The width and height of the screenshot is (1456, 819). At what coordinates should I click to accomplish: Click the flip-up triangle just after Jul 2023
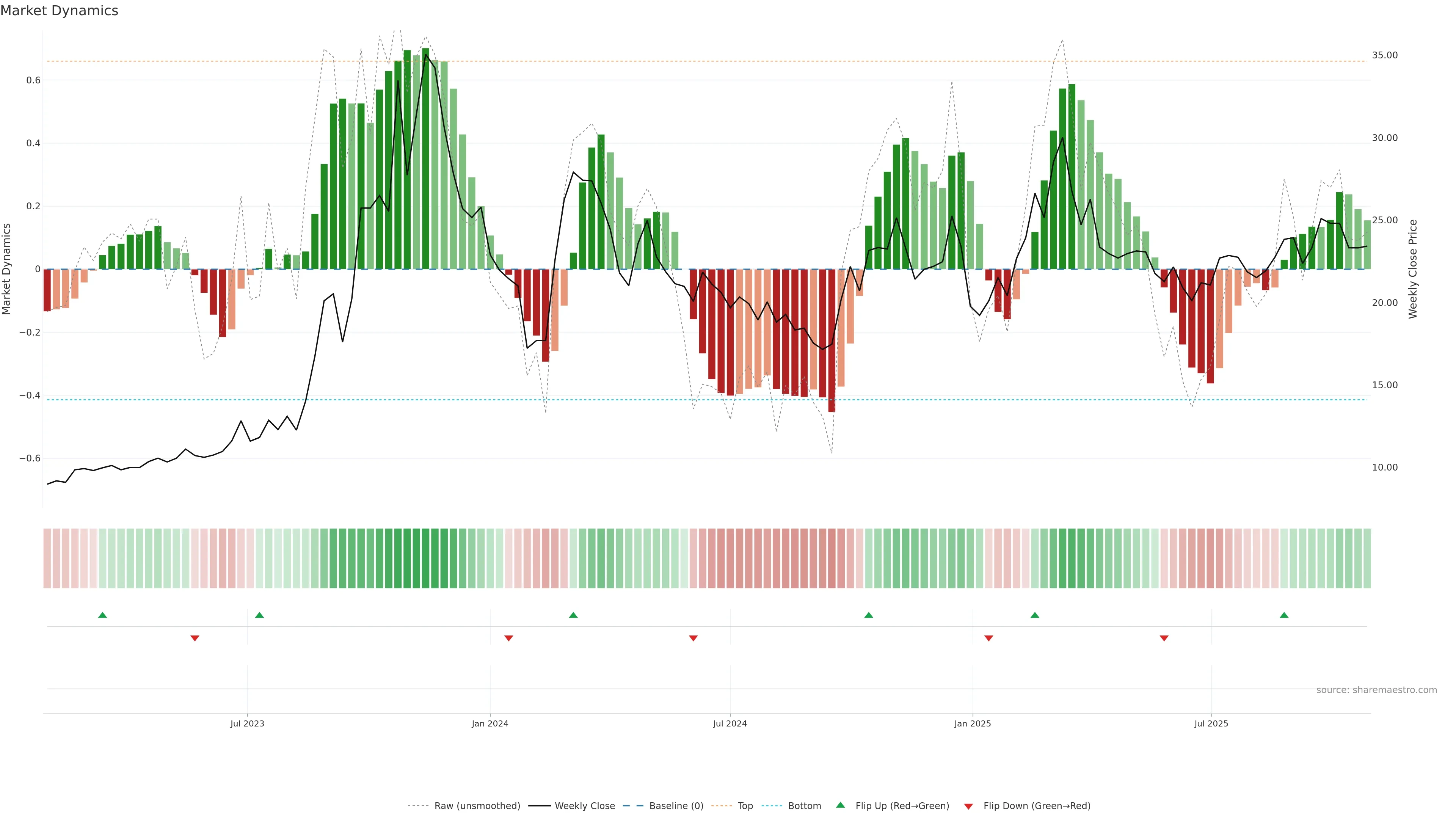click(259, 615)
